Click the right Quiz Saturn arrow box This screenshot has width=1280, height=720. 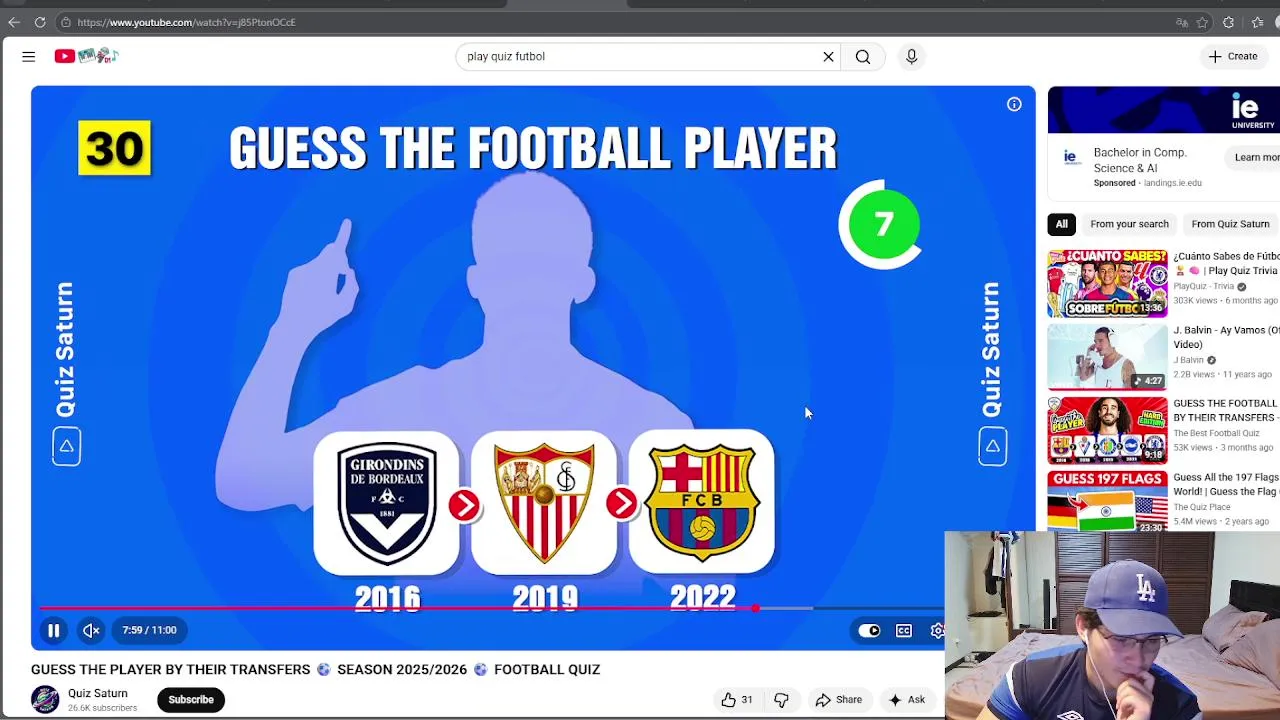(992, 446)
